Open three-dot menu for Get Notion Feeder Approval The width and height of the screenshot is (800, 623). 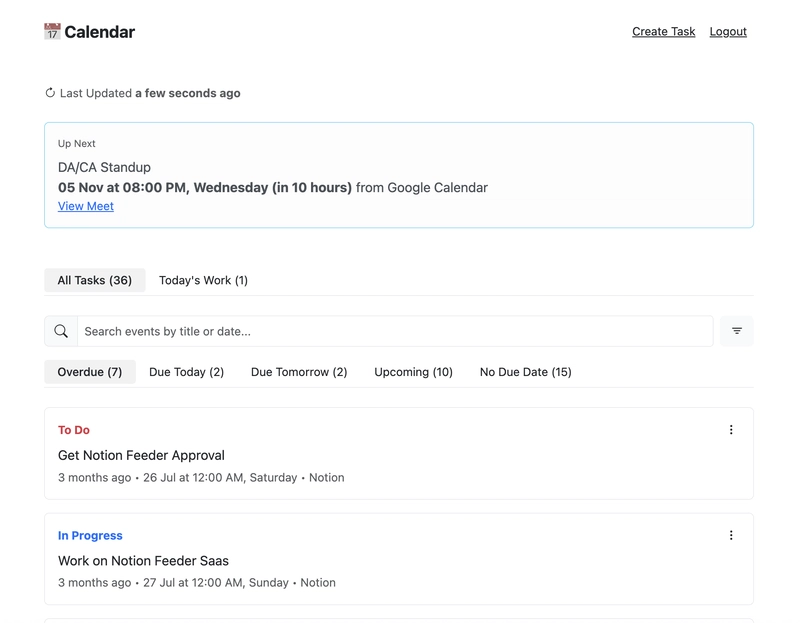pos(731,430)
